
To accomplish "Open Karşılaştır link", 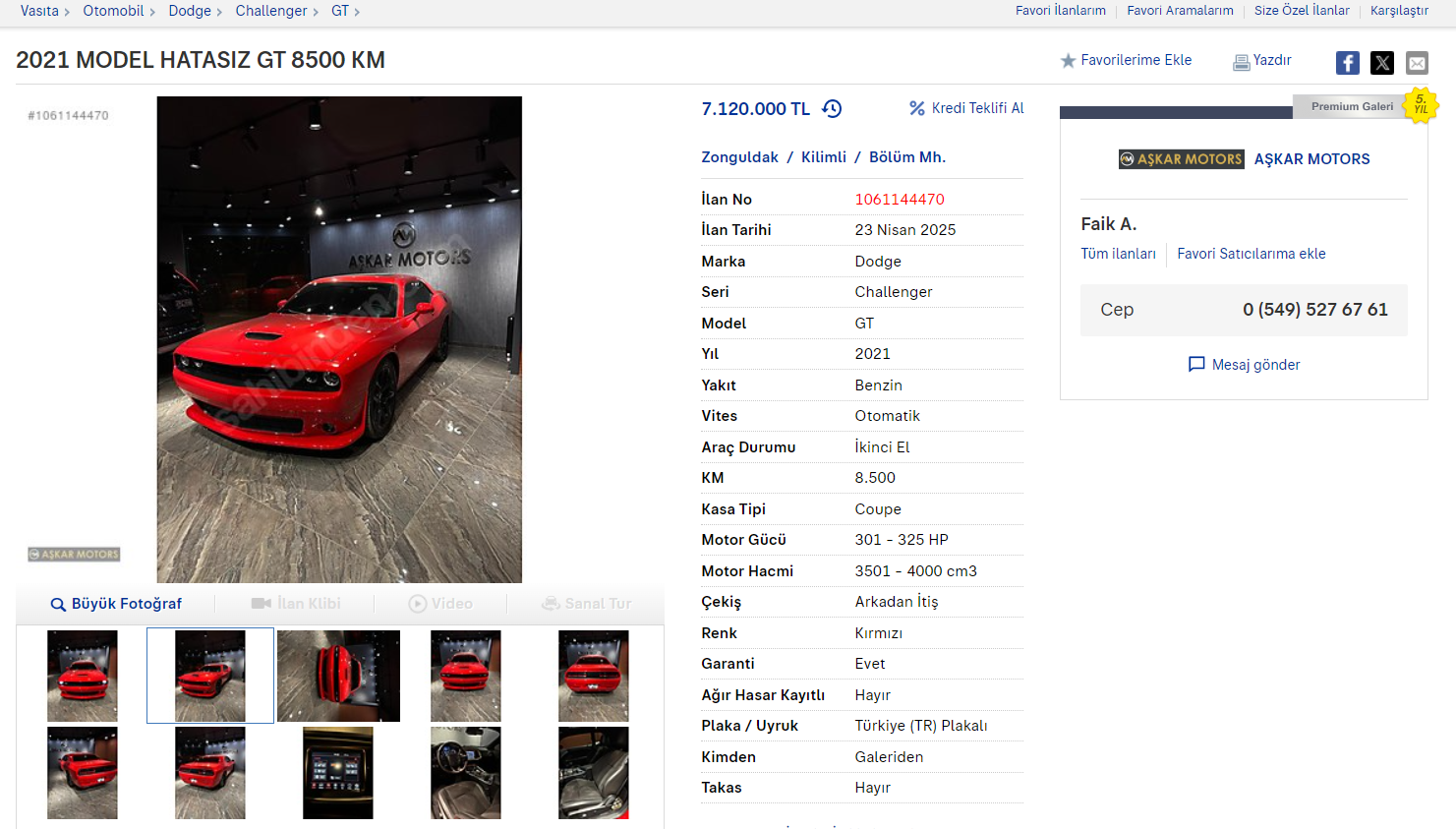I will tap(1399, 11).
